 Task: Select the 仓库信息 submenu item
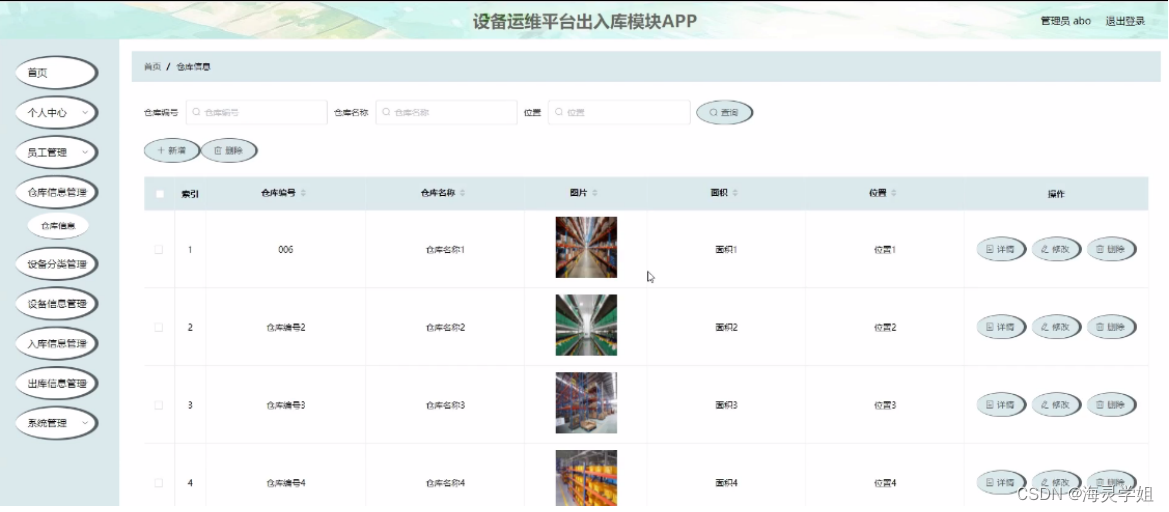pos(58,226)
